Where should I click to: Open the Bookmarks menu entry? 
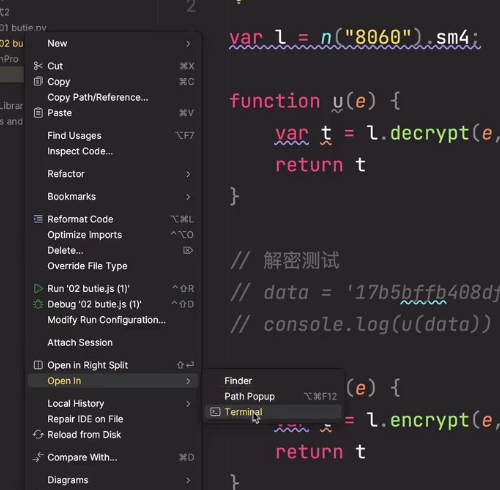(113, 197)
